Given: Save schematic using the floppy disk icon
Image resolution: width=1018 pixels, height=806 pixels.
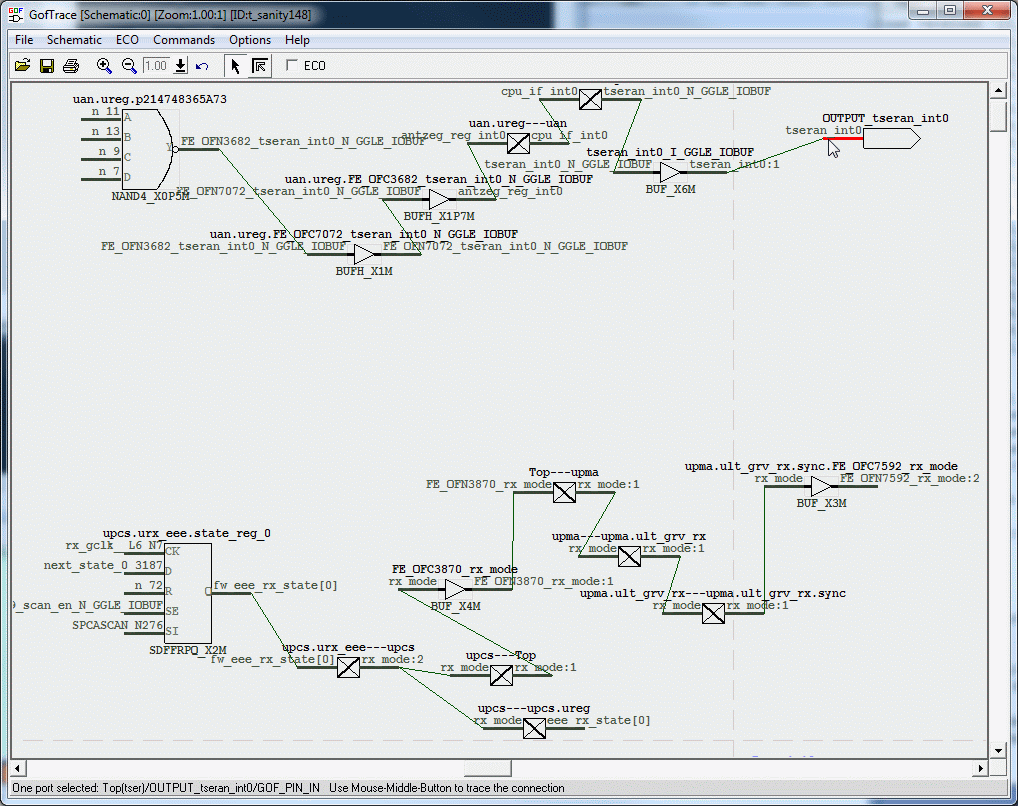Looking at the screenshot, I should (46, 66).
